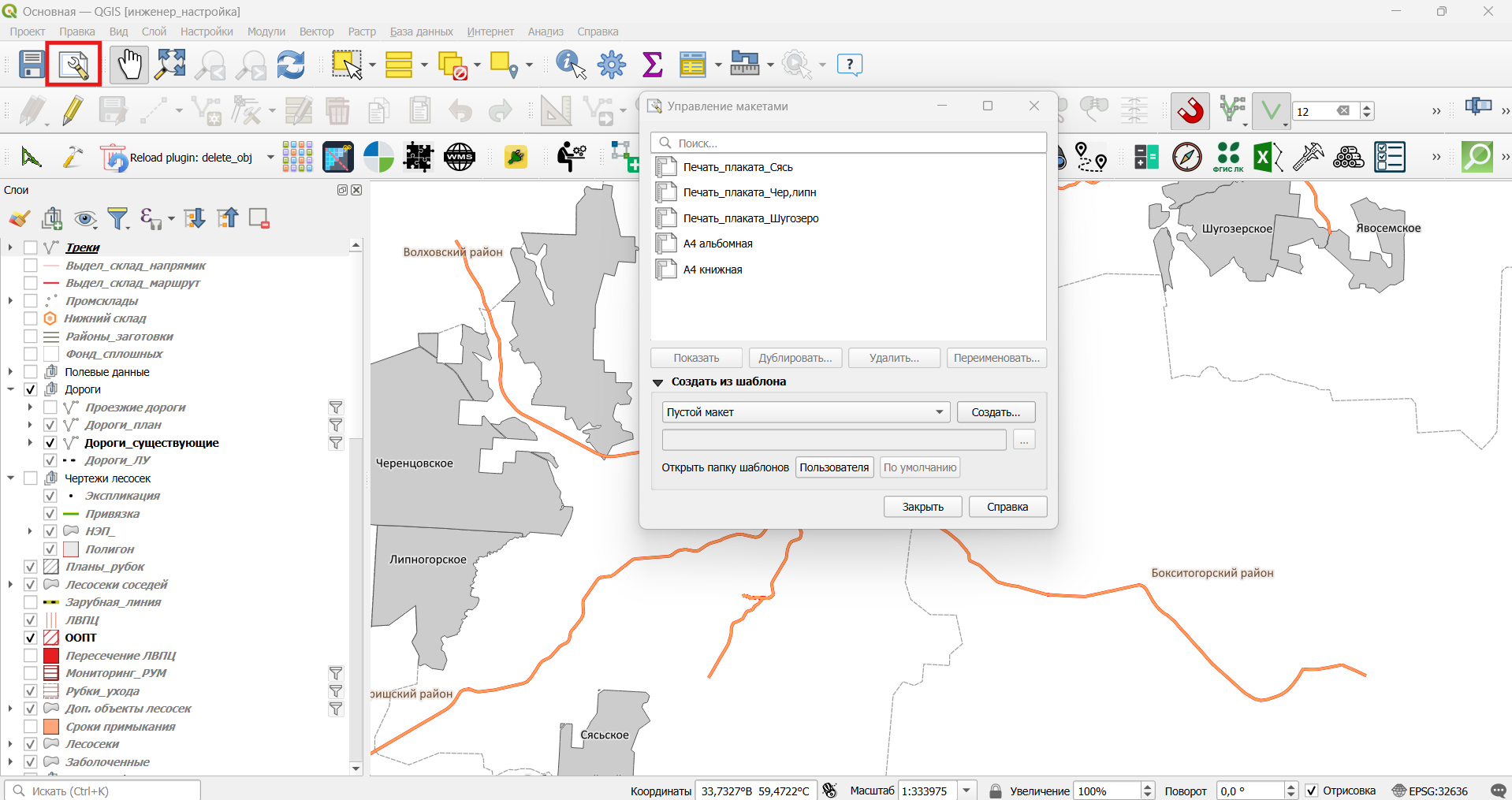The height and width of the screenshot is (800, 1512).
Task: Activate the Identify Features tool
Action: [x=571, y=64]
